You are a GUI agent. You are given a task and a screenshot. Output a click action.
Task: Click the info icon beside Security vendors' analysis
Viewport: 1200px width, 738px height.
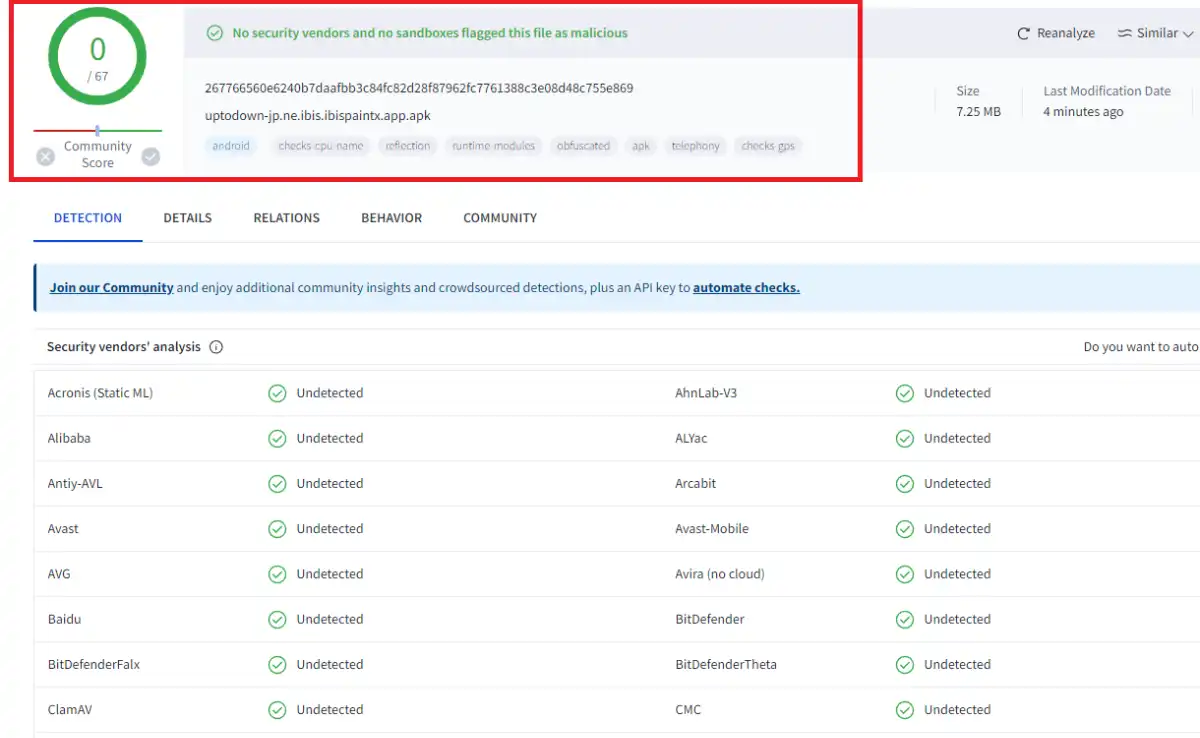click(216, 347)
